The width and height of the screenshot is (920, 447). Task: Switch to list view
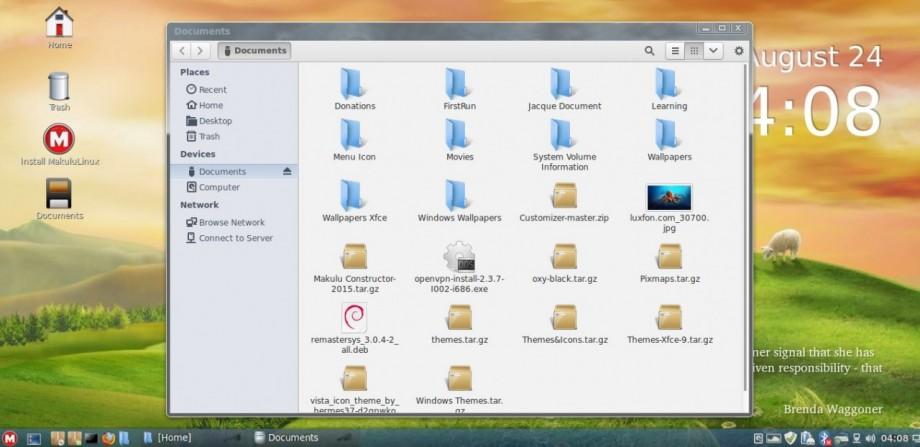[675, 51]
